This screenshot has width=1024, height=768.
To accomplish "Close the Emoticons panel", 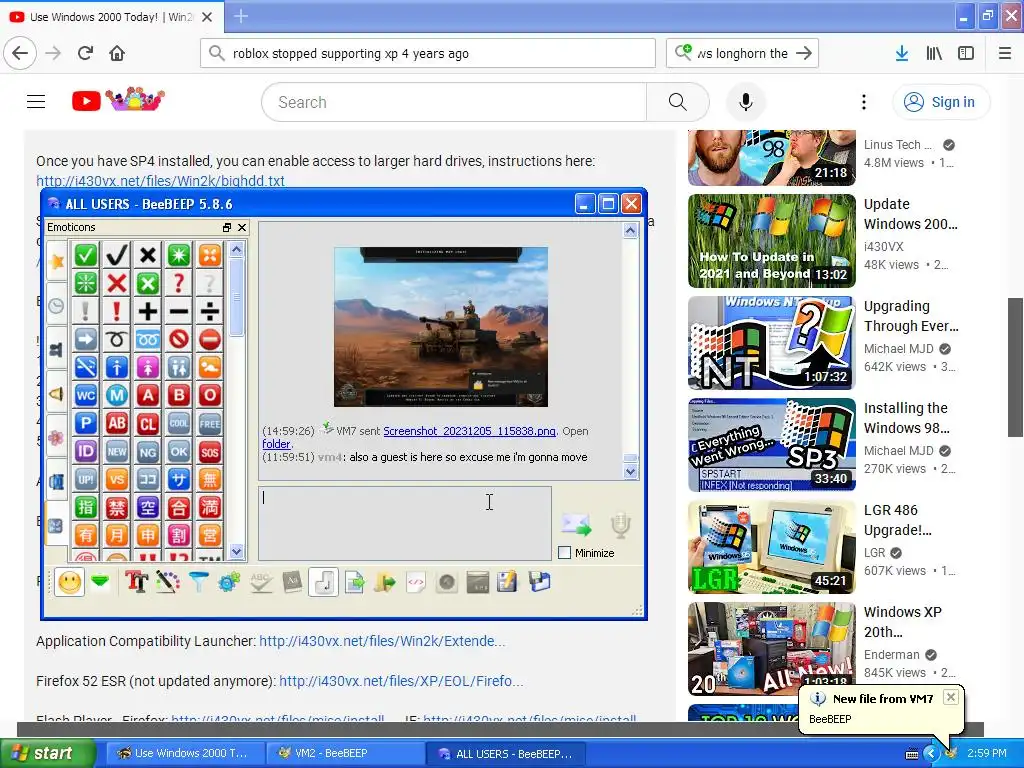I will pyautogui.click(x=242, y=227).
